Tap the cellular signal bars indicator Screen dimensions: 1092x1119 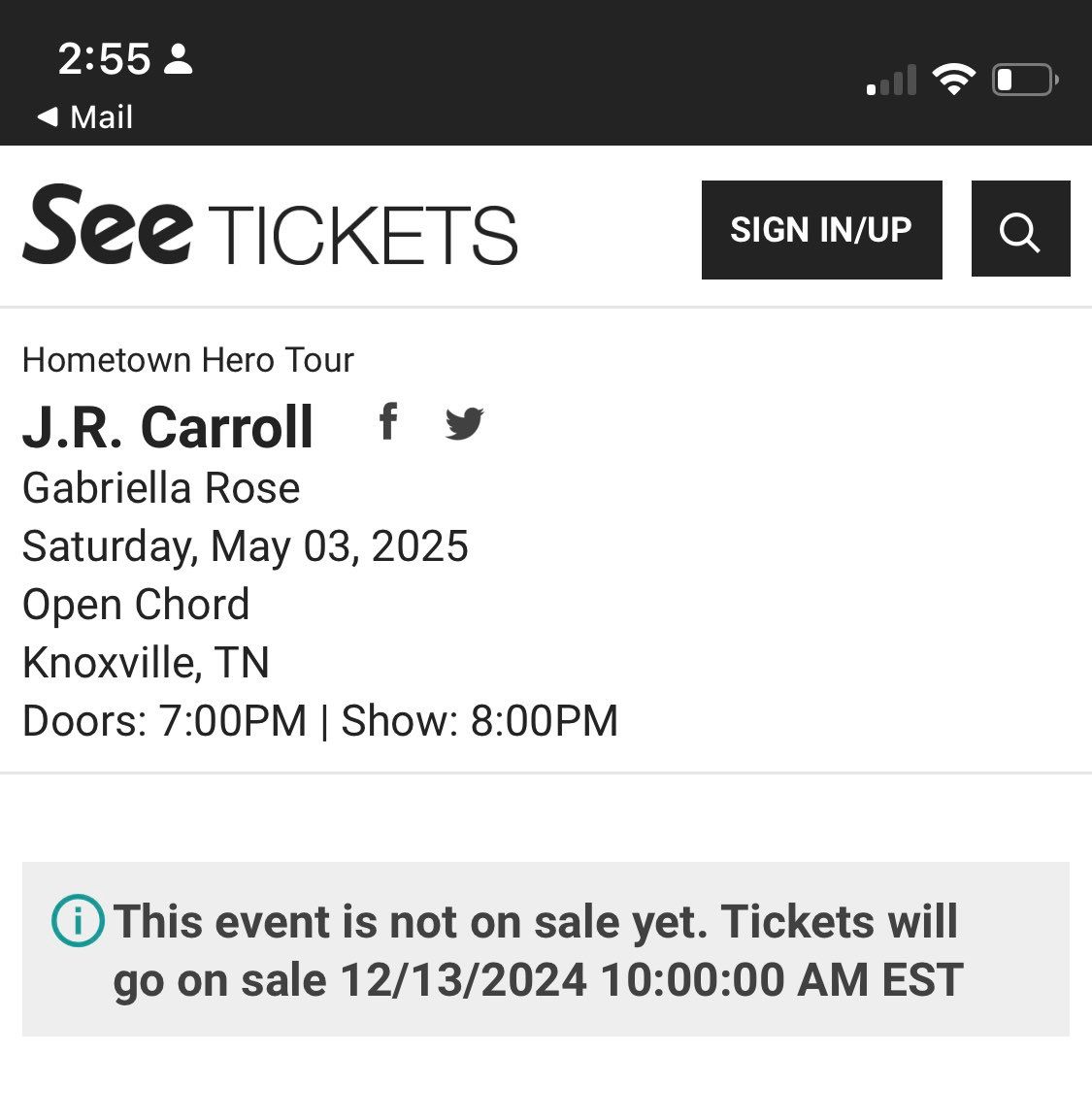click(889, 82)
